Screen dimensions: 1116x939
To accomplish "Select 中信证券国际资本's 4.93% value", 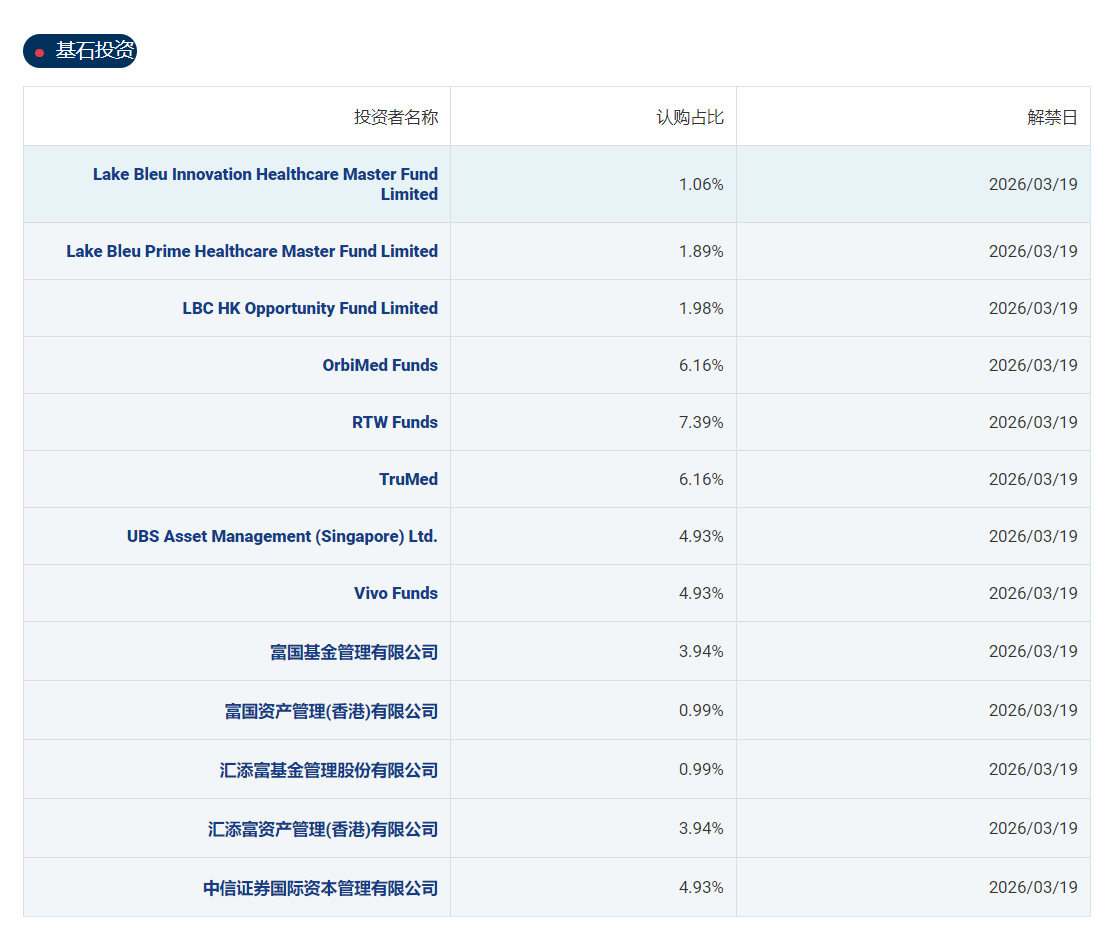I will 701,888.
